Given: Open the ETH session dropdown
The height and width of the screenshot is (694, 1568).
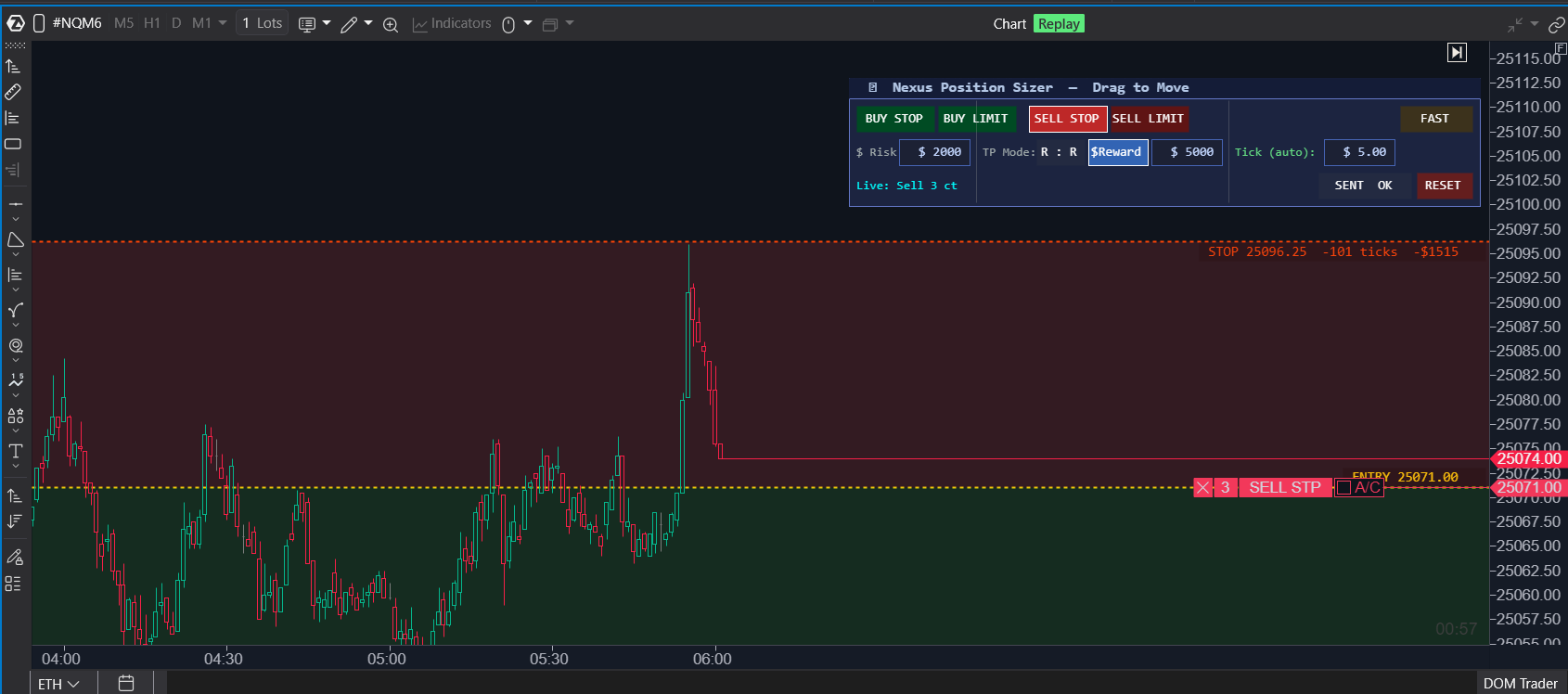Looking at the screenshot, I should pos(58,684).
